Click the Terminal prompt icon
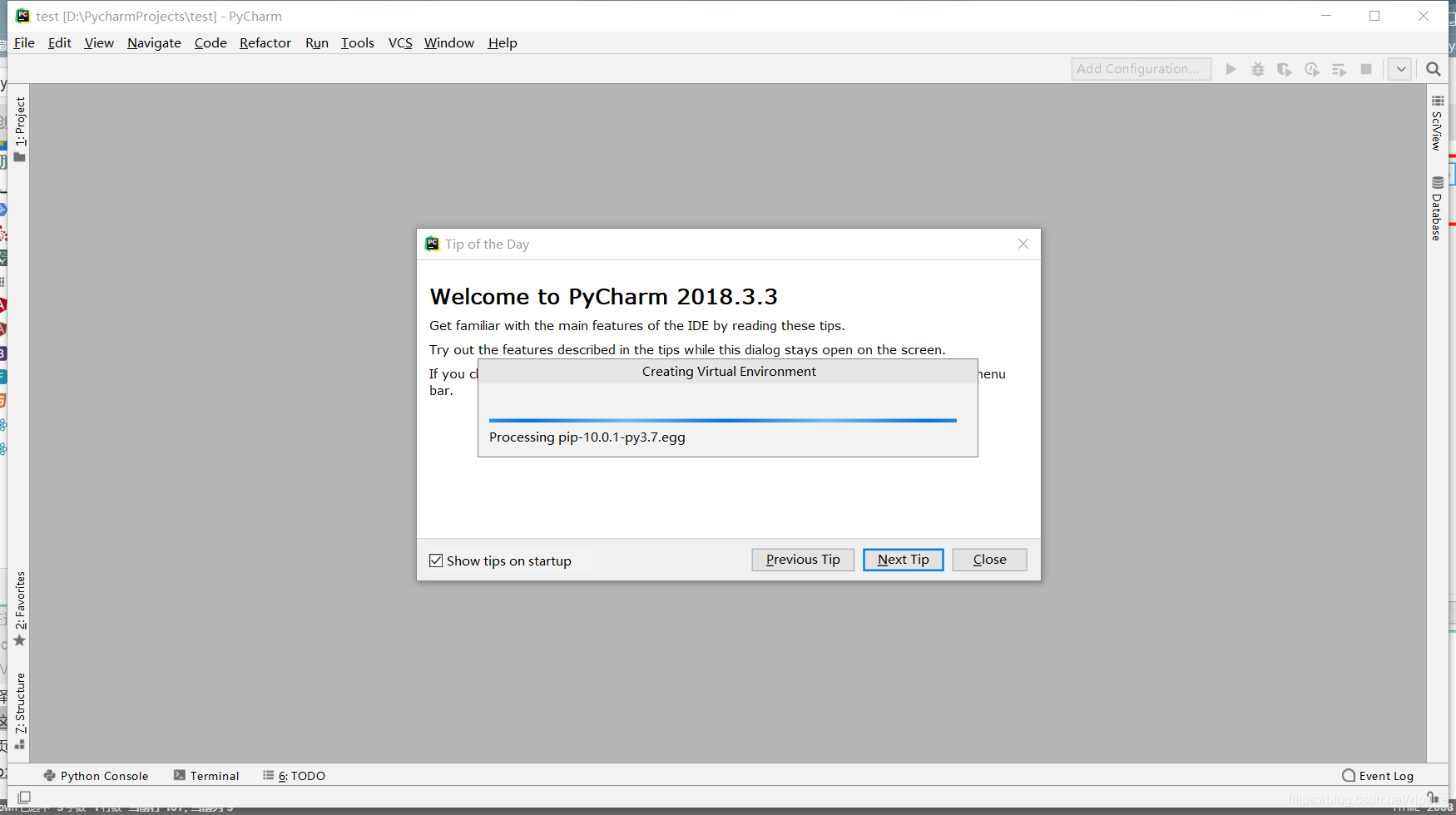Viewport: 1456px width, 815px height. coord(180,775)
